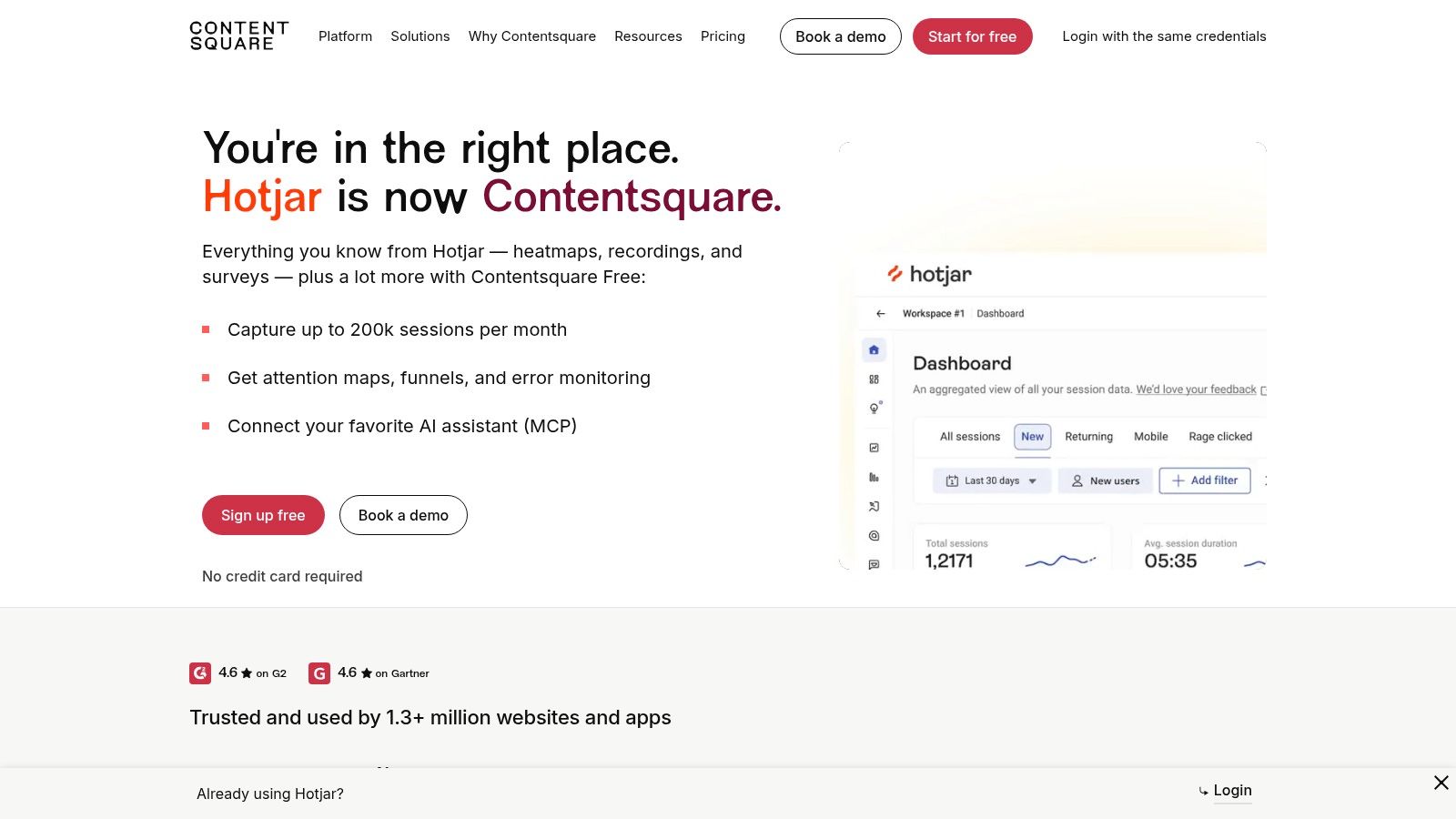Select the Workspace #1 breadcrumb
Screen dimensions: 1456x819
coord(933,313)
